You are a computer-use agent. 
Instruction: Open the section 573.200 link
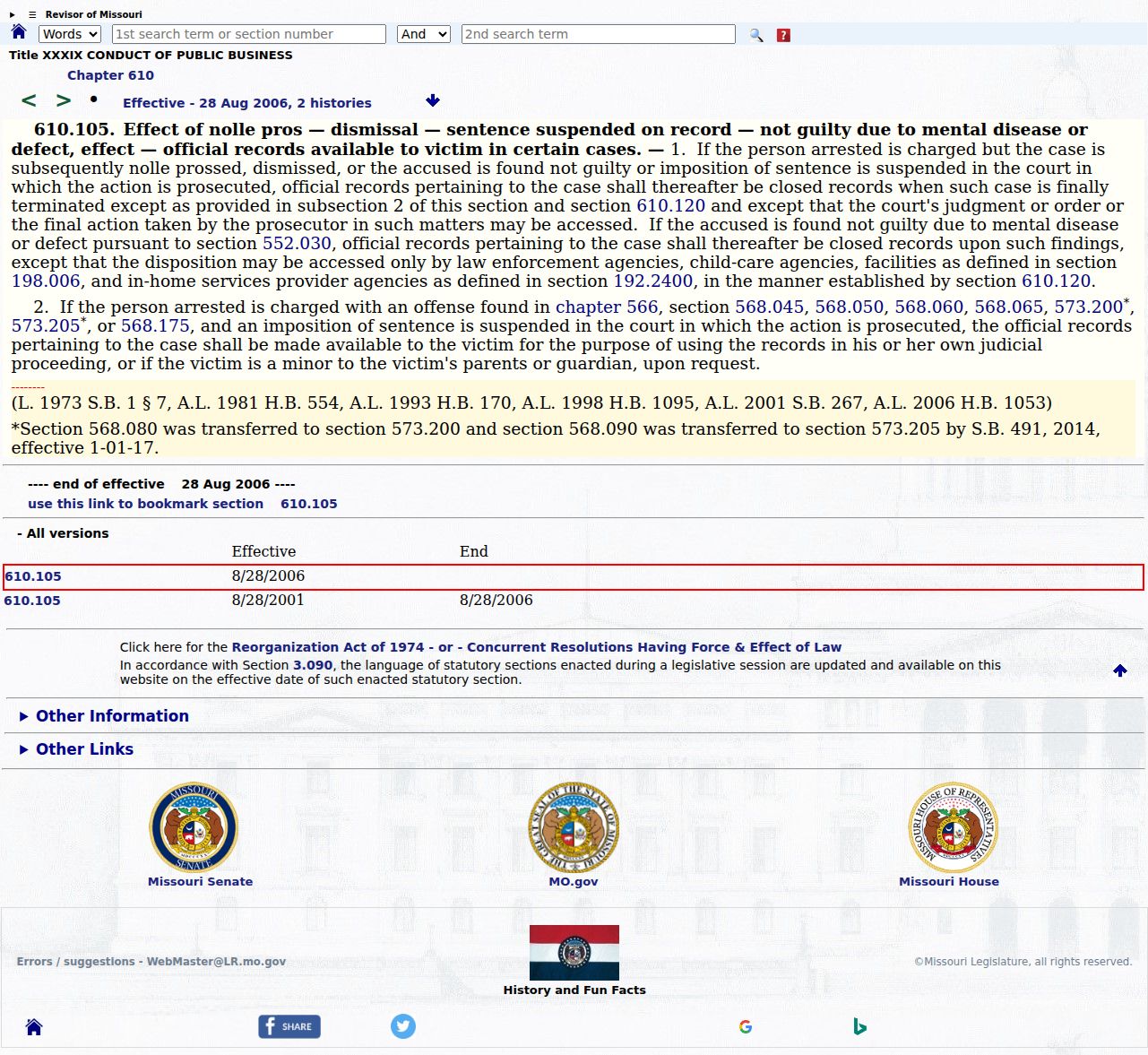pyautogui.click(x=1089, y=307)
